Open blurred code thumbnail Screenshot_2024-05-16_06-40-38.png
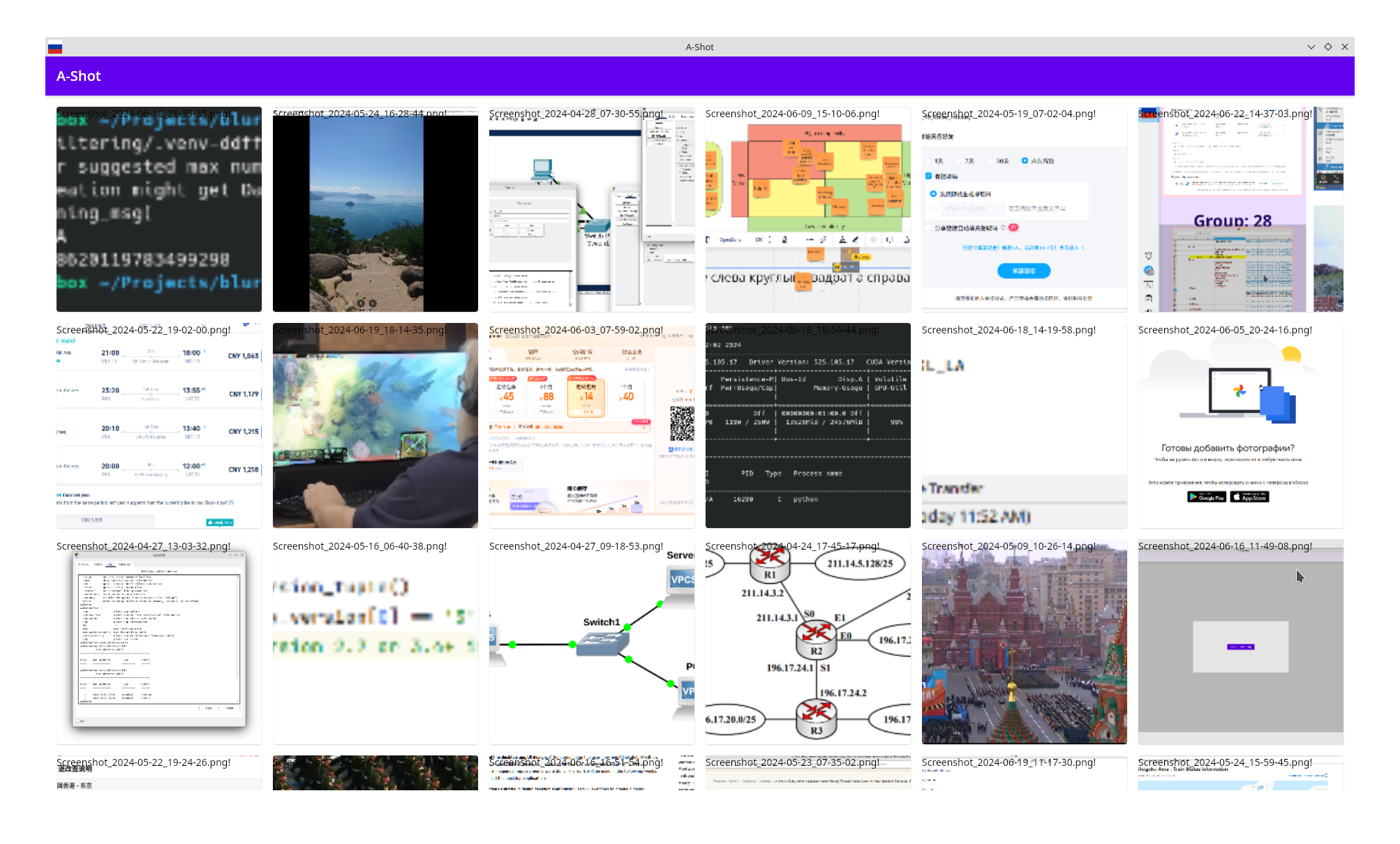This screenshot has width=1400, height=844. pos(375,642)
